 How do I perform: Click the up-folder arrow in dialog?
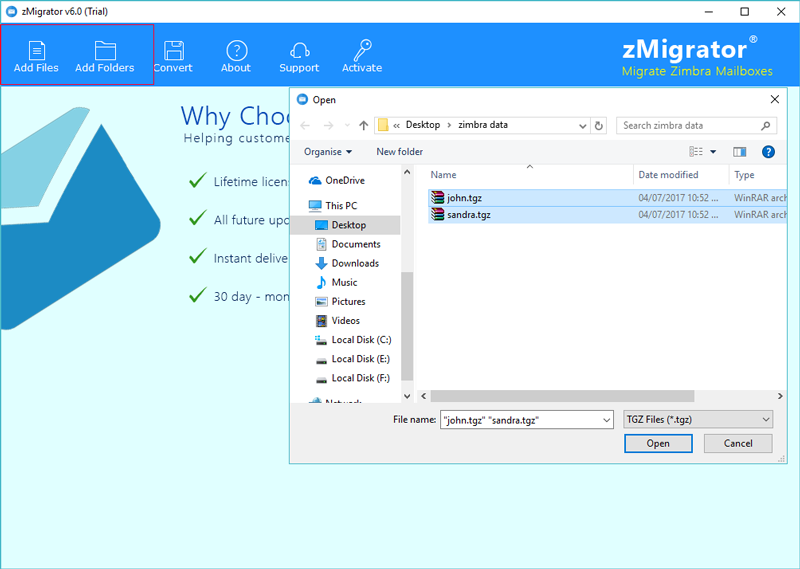click(362, 126)
